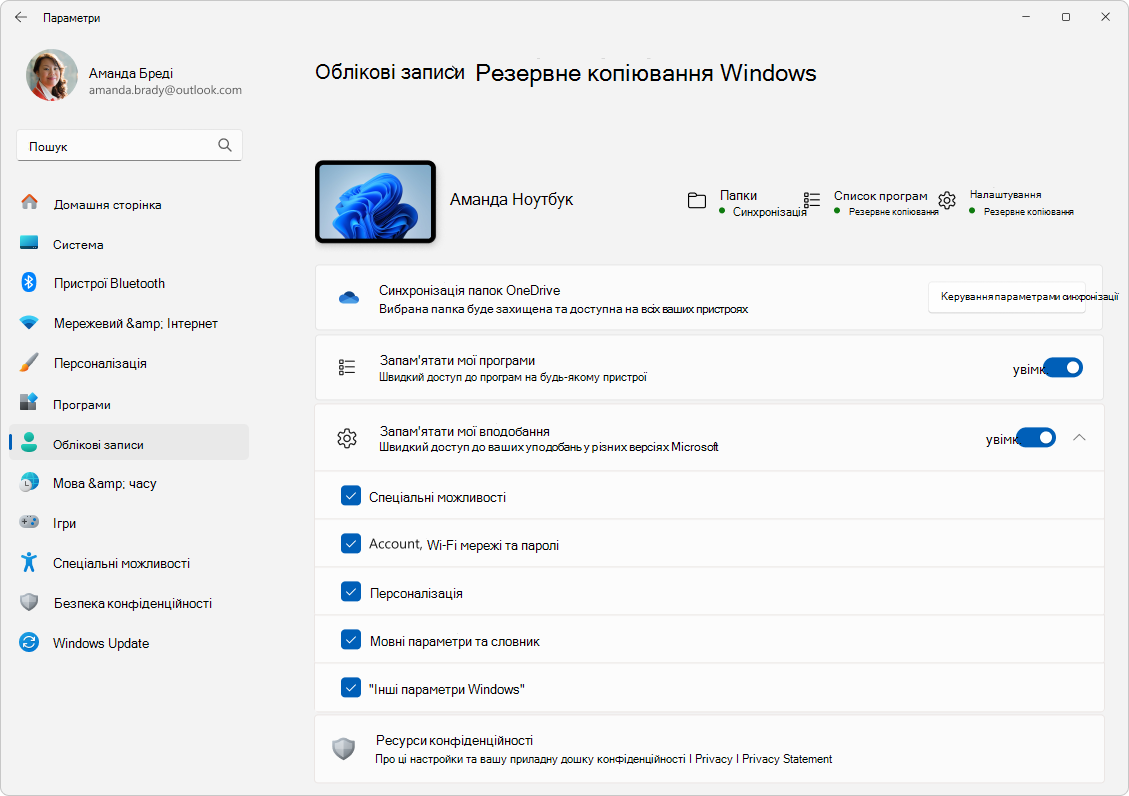Screen dimensions: 1129x796
Task: Toggle the Запам'ятати мої програми switch
Action: (1063, 368)
